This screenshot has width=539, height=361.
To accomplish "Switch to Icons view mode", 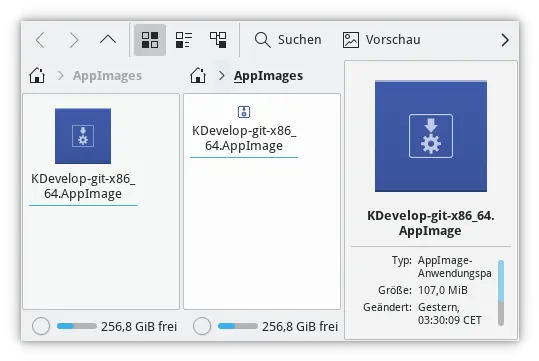I will pos(150,40).
